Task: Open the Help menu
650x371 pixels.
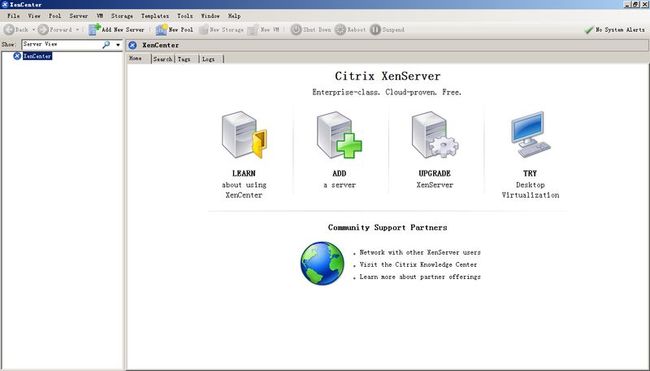Action: [x=234, y=16]
